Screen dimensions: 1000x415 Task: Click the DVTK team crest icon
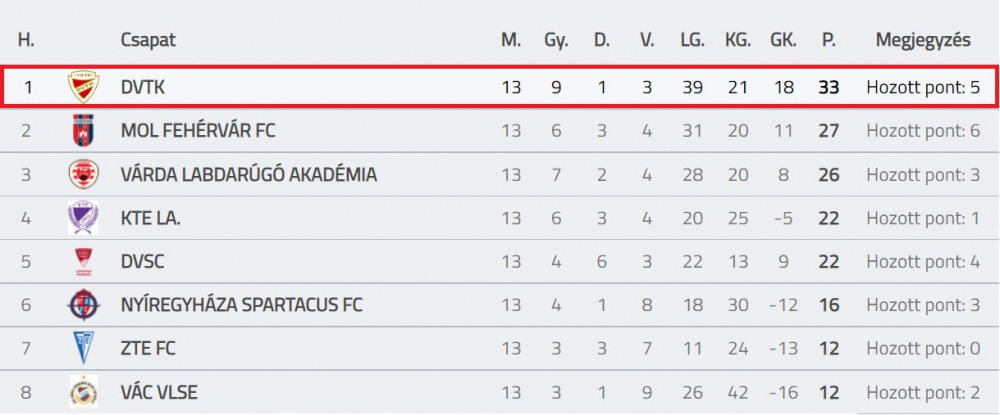pyautogui.click(x=84, y=87)
